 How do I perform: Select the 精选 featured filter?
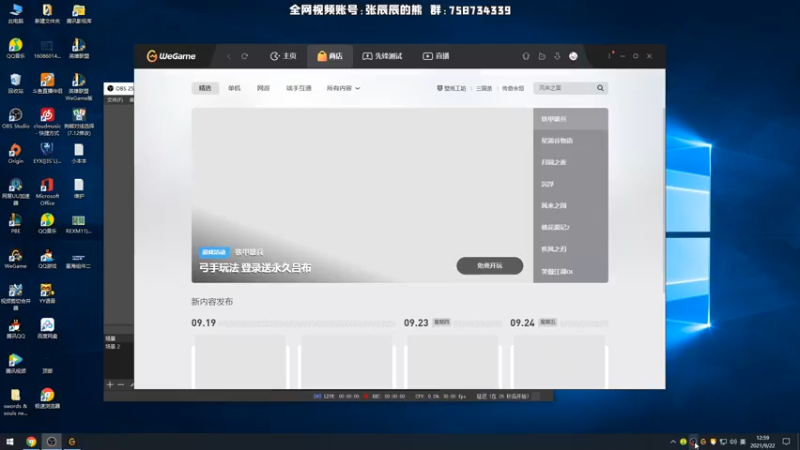point(205,88)
